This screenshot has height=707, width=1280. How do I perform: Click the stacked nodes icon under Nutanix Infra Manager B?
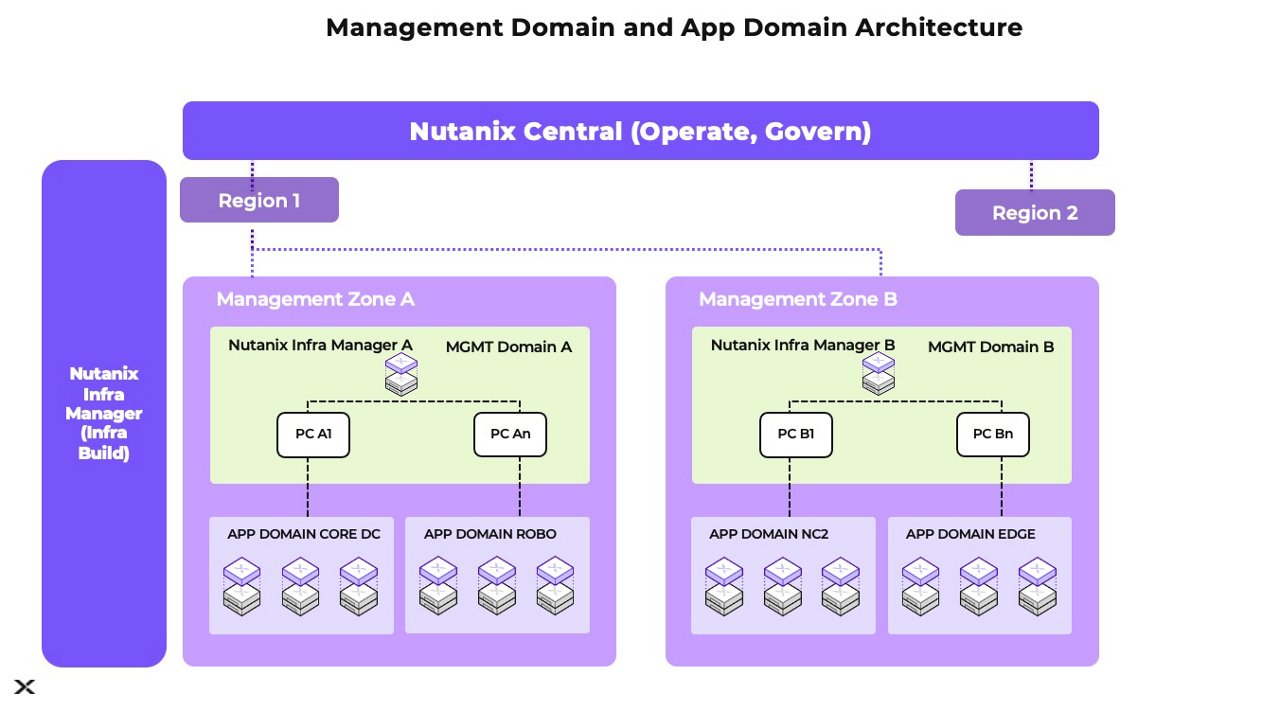(x=878, y=375)
